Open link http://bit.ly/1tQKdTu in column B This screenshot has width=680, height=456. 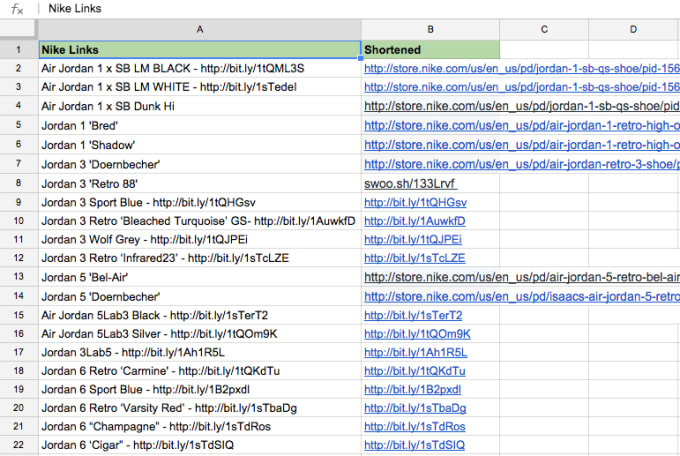[x=415, y=371]
